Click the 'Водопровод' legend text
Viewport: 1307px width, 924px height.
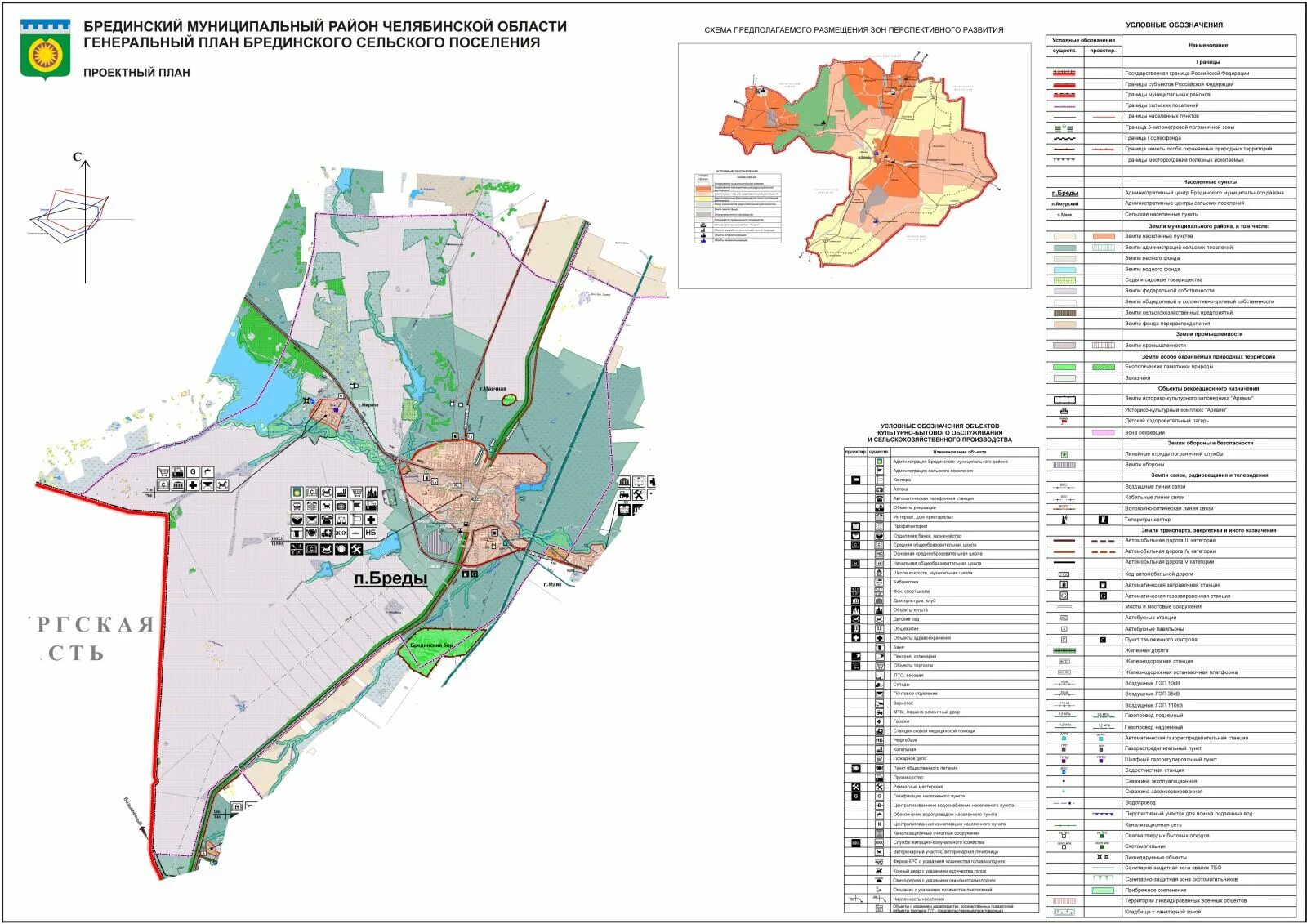click(x=1140, y=802)
